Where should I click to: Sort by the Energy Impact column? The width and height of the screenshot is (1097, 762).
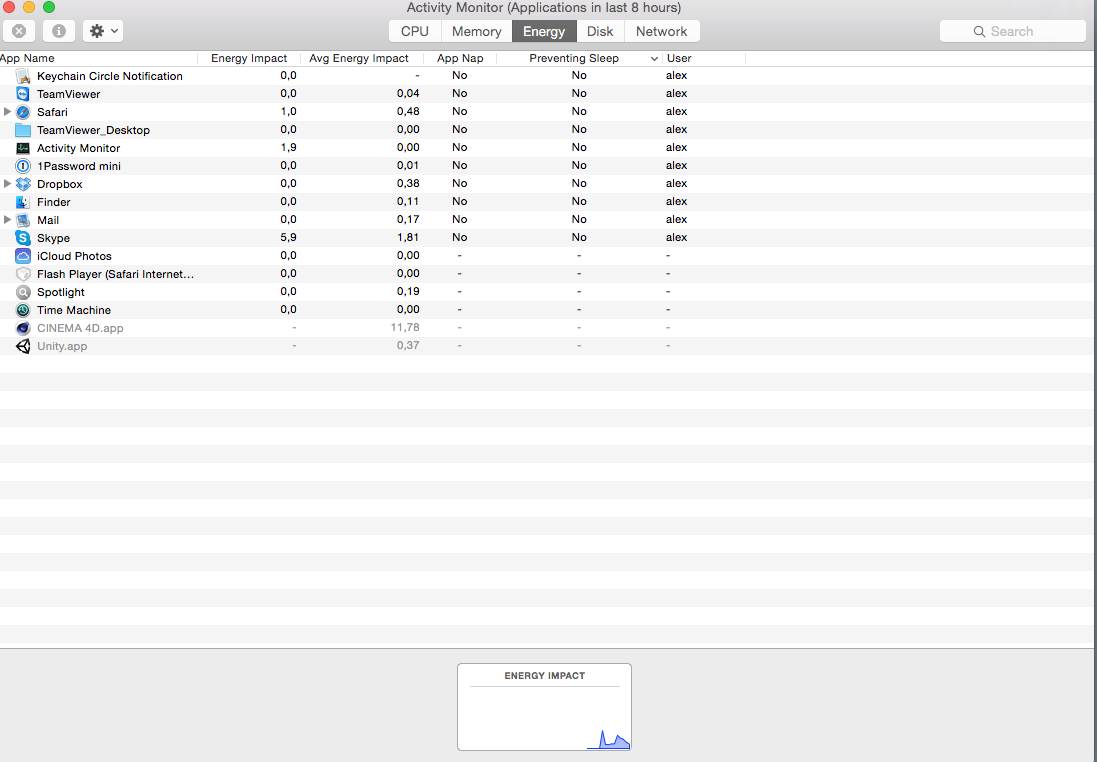(249, 58)
